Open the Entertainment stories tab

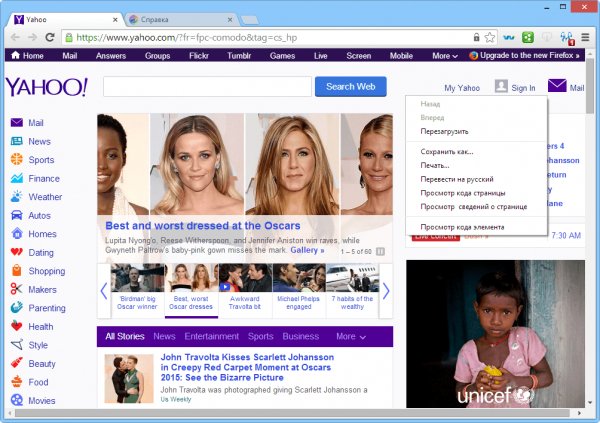(212, 336)
